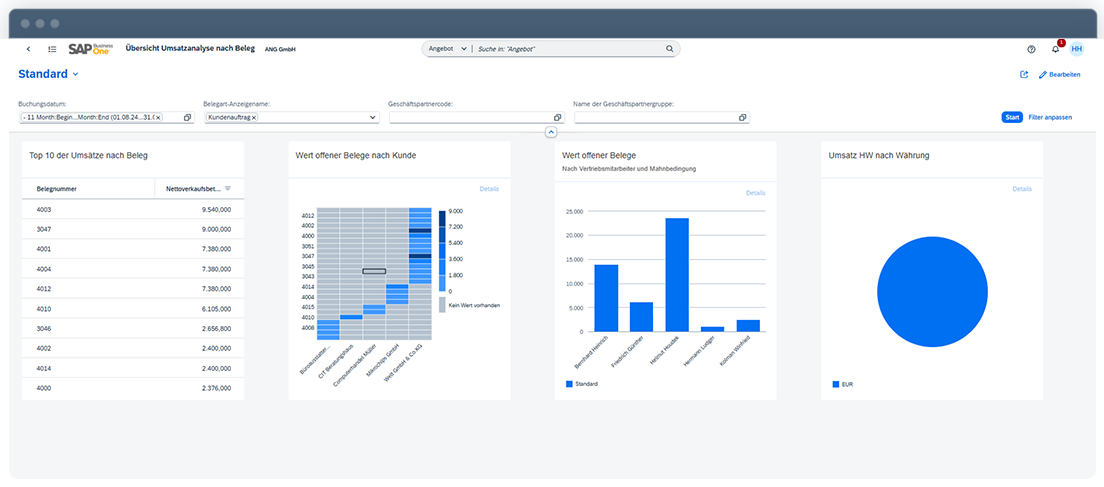Collapse the filter bar header

point(551,132)
